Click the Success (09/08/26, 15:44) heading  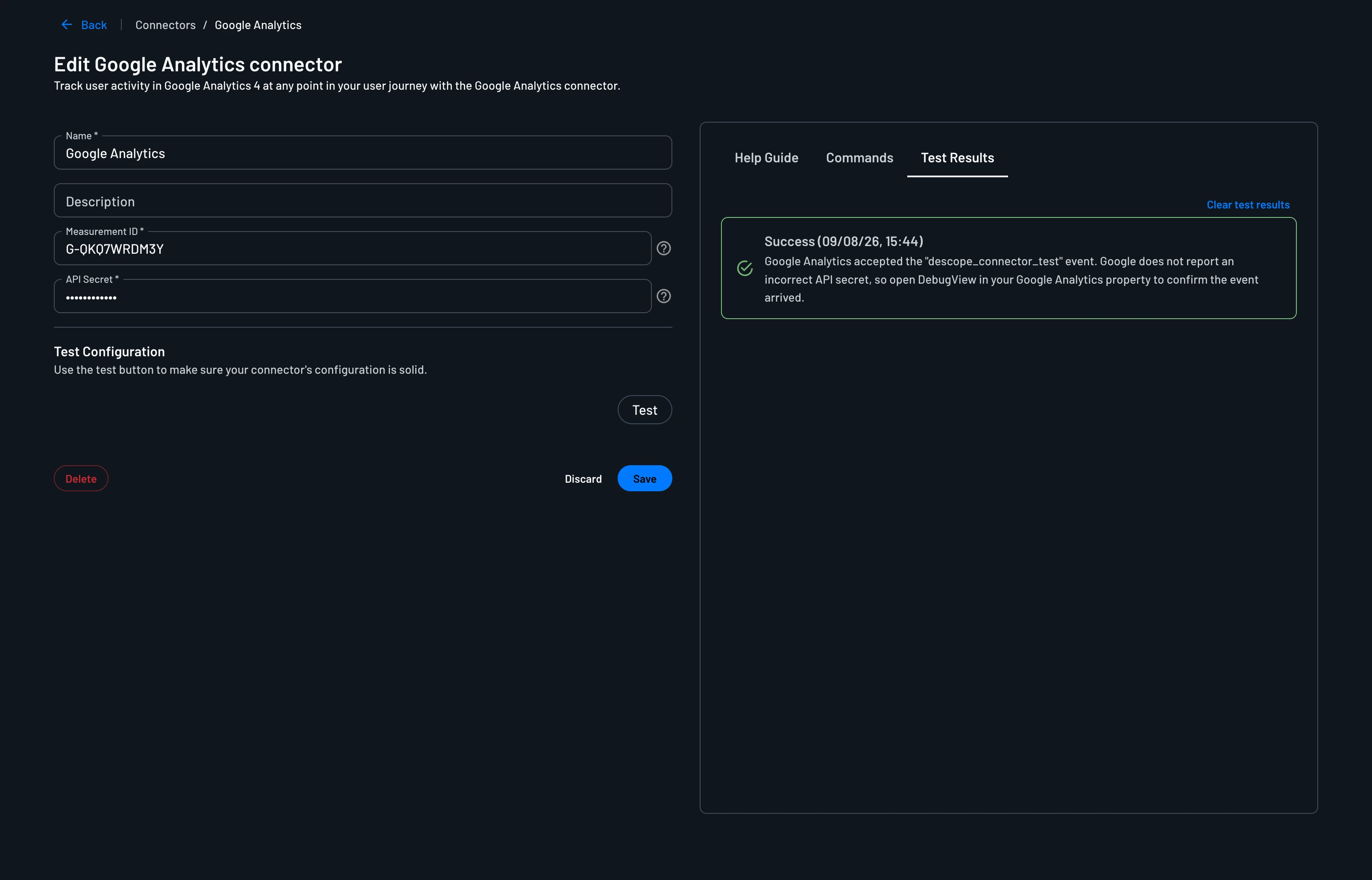844,241
